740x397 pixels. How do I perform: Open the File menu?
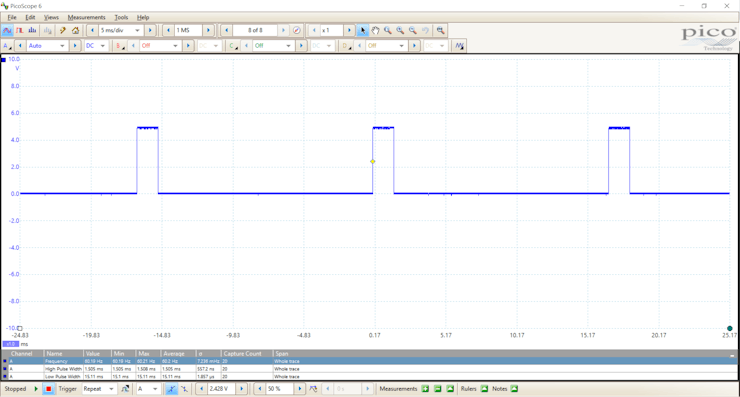(x=12, y=17)
